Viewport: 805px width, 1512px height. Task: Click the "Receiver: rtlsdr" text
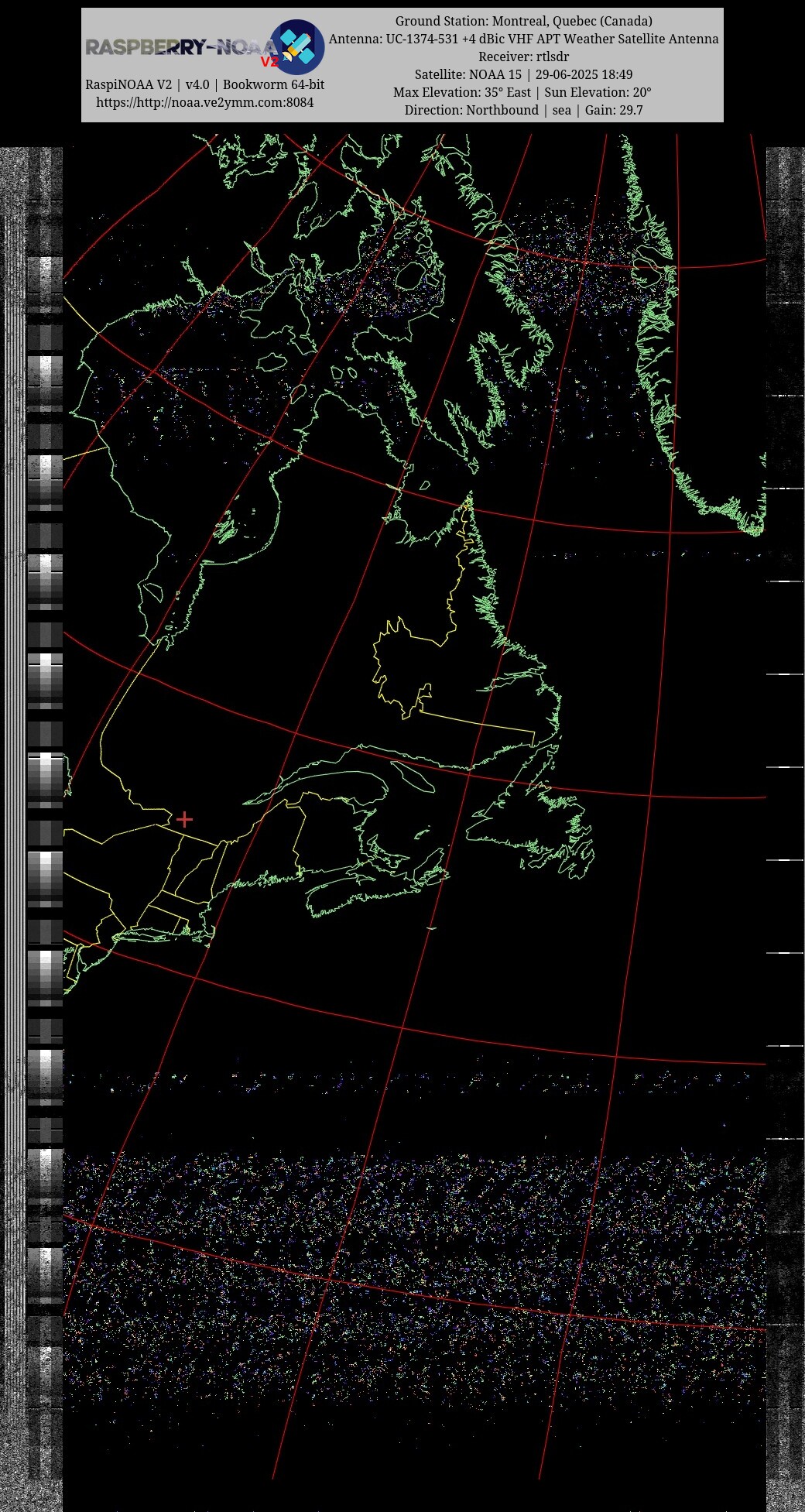523,57
